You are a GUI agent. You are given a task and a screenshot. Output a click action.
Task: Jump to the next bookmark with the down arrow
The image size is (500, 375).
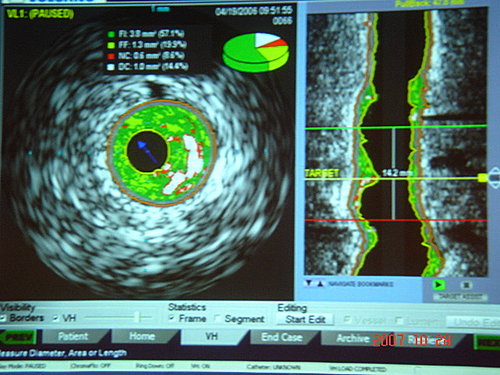coord(309,284)
